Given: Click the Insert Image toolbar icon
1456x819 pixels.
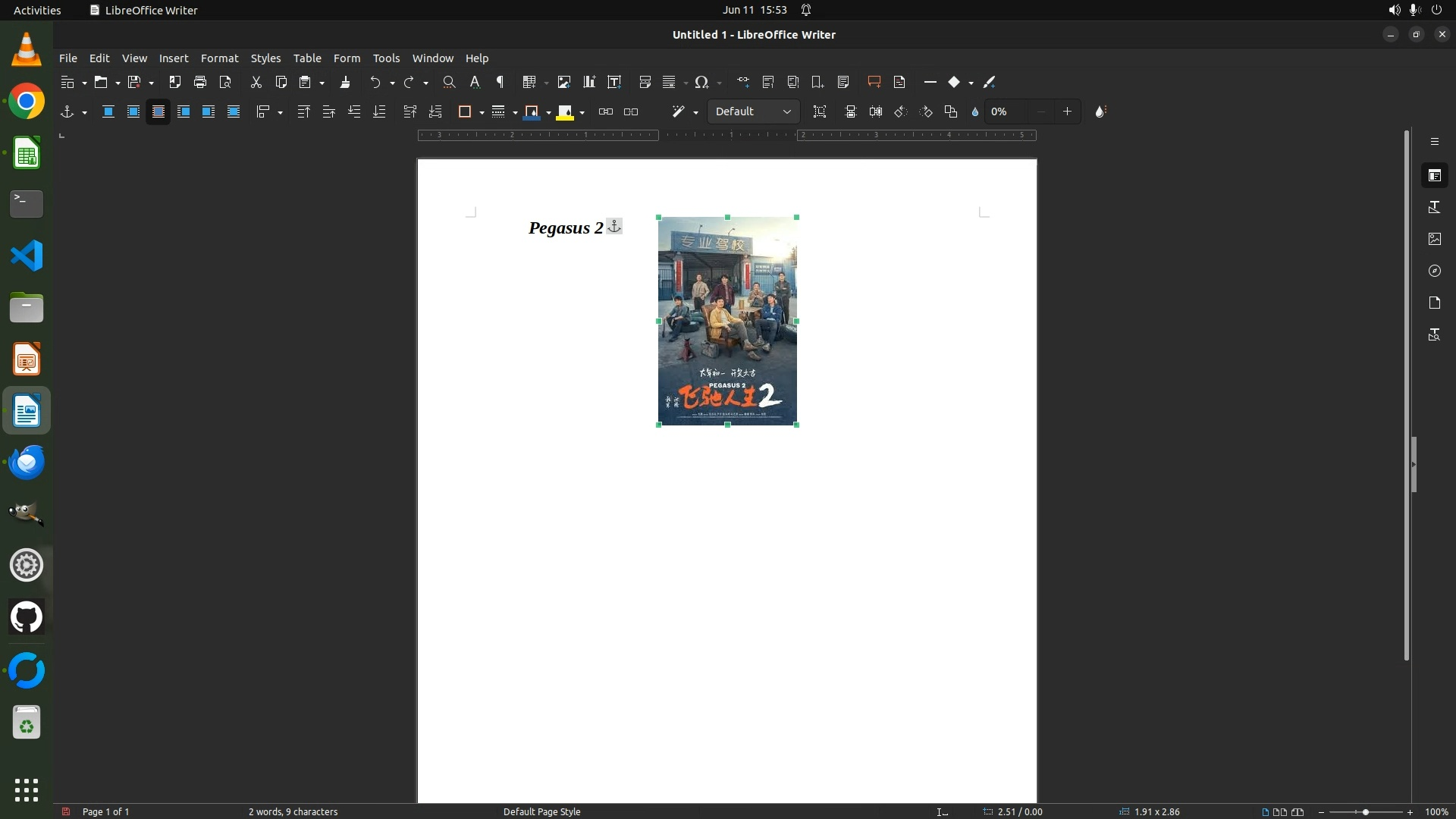Looking at the screenshot, I should coord(563,82).
